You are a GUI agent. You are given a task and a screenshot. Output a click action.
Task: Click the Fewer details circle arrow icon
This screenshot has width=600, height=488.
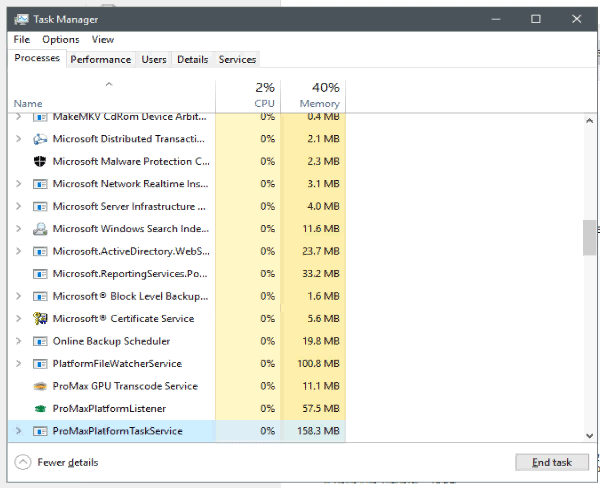click(x=23, y=462)
